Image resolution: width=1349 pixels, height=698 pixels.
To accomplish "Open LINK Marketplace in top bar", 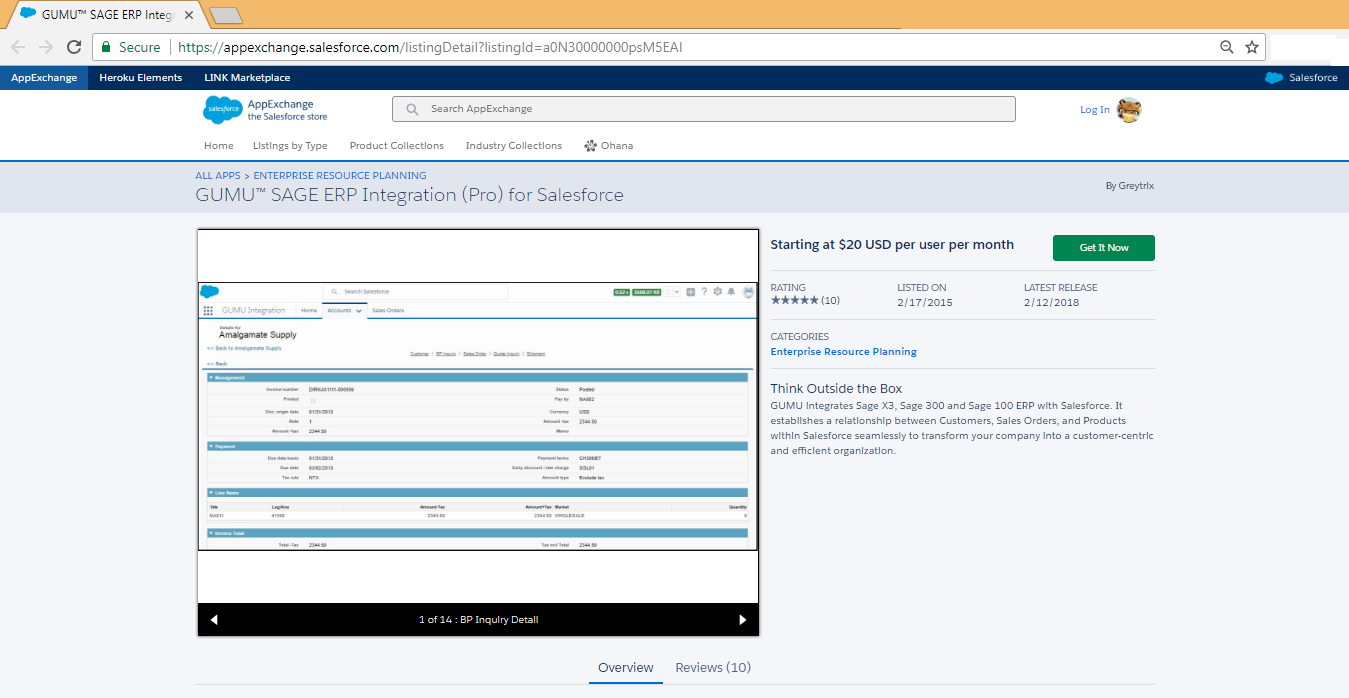I will (247, 78).
